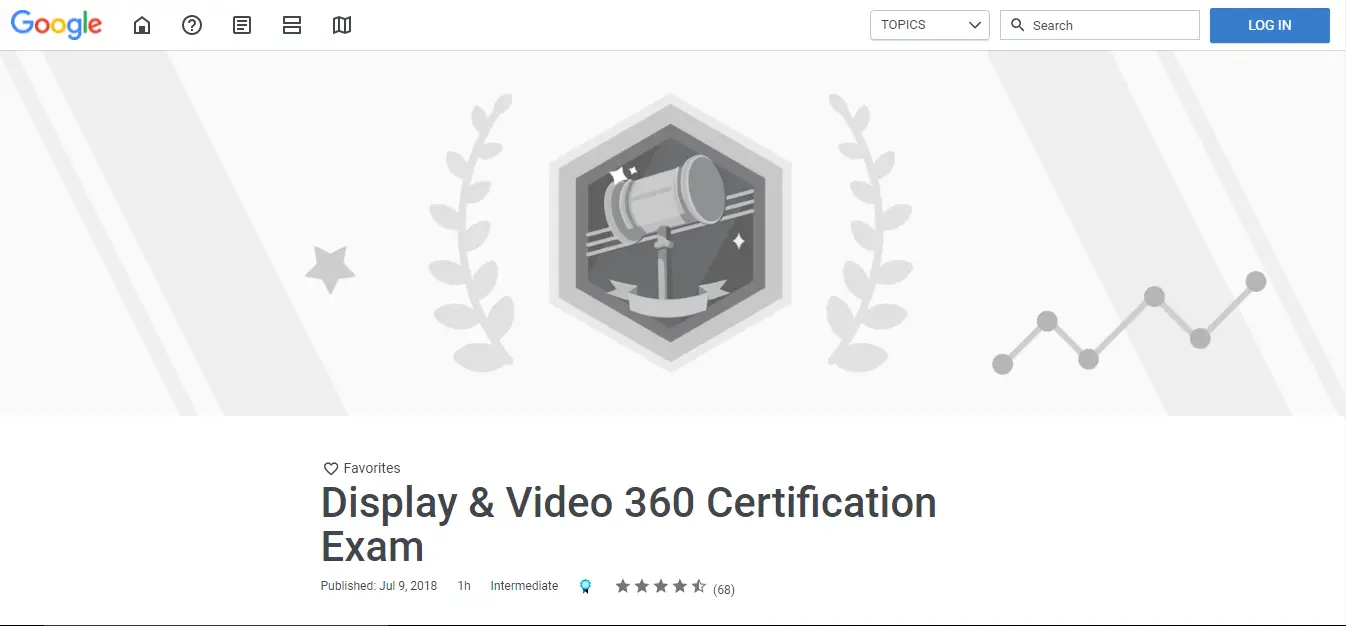The height and width of the screenshot is (626, 1346).
Task: Select the half-filled fifth rating star
Action: pos(699,586)
